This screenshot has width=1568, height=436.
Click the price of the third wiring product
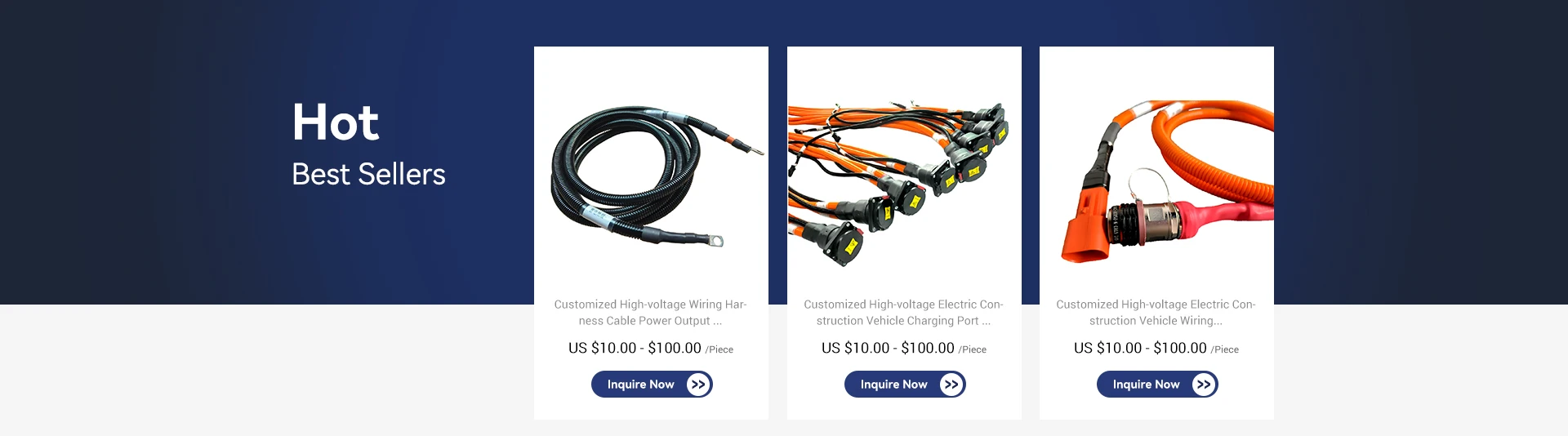coord(1140,348)
